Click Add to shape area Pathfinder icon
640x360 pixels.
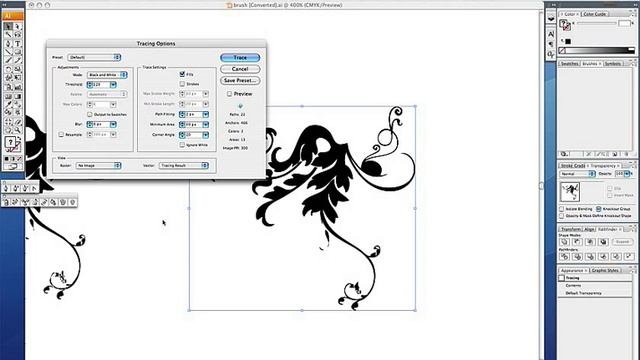pyautogui.click(x=564, y=242)
